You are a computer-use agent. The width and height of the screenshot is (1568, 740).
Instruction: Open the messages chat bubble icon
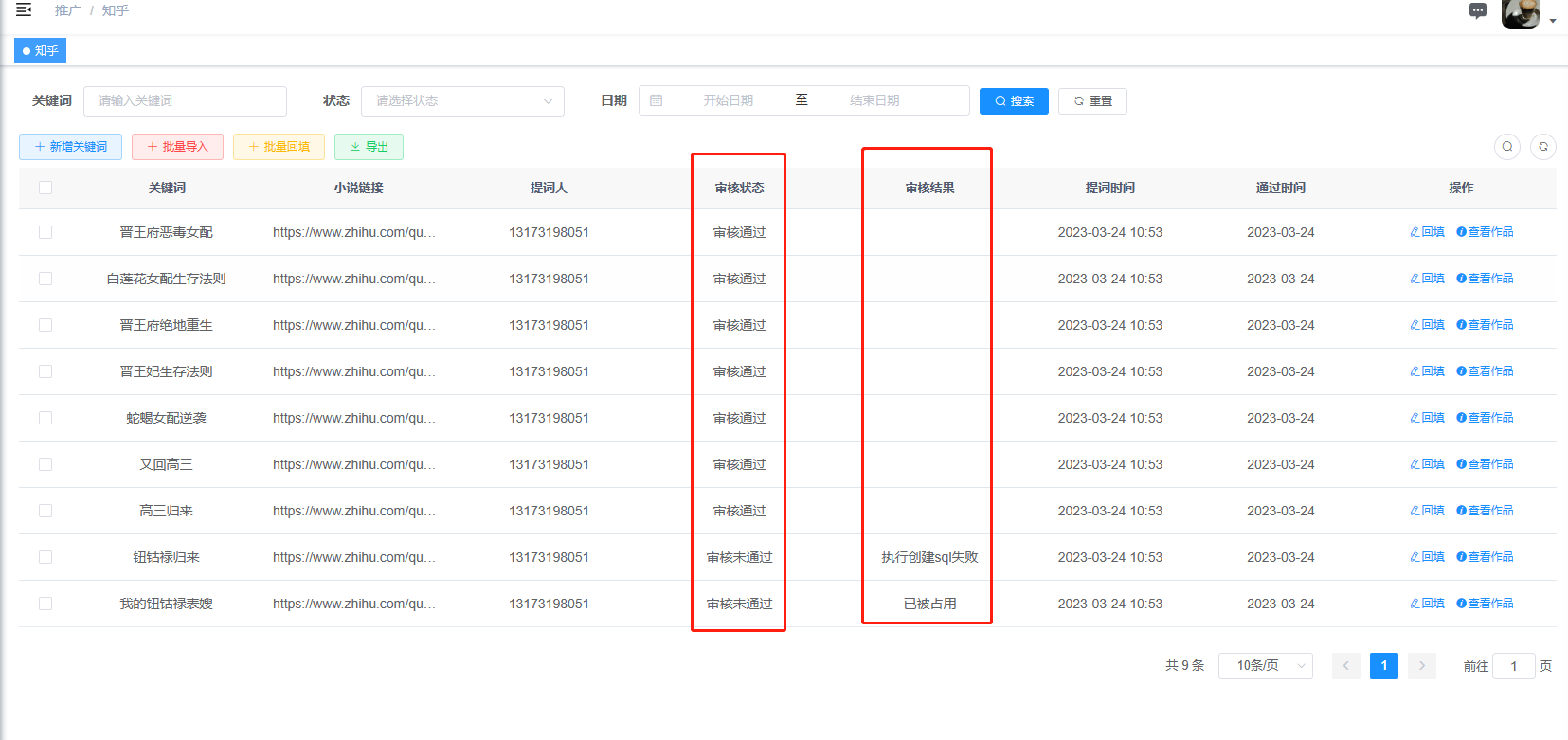[x=1478, y=11]
